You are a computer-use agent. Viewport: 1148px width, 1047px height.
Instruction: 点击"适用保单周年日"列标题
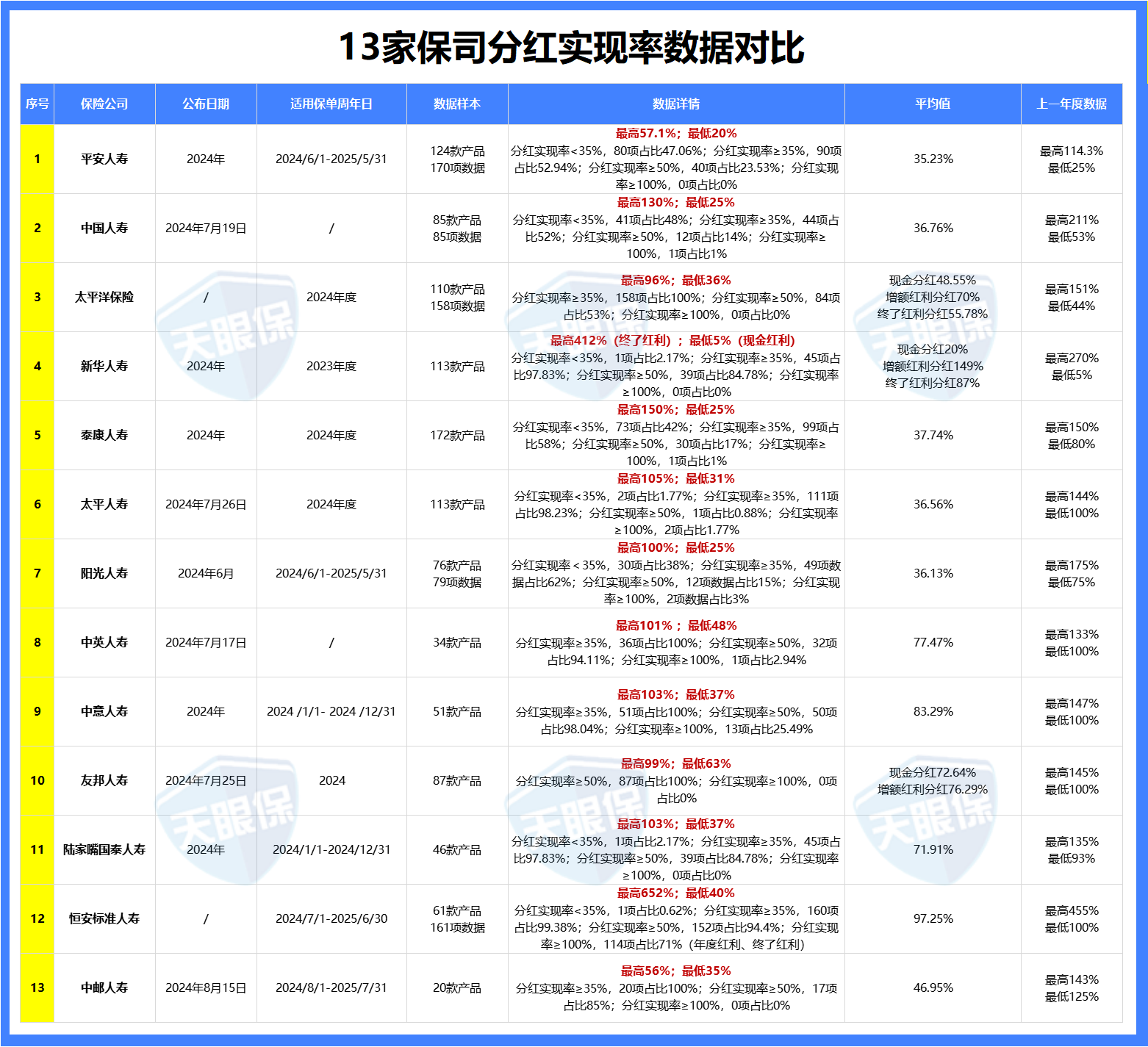coord(332,104)
